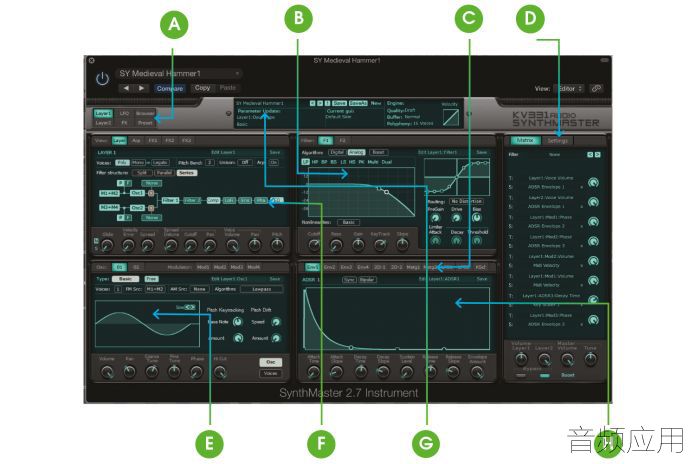Set filter structure to Series
Viewport: 696px width, 464px height.
tap(186, 173)
